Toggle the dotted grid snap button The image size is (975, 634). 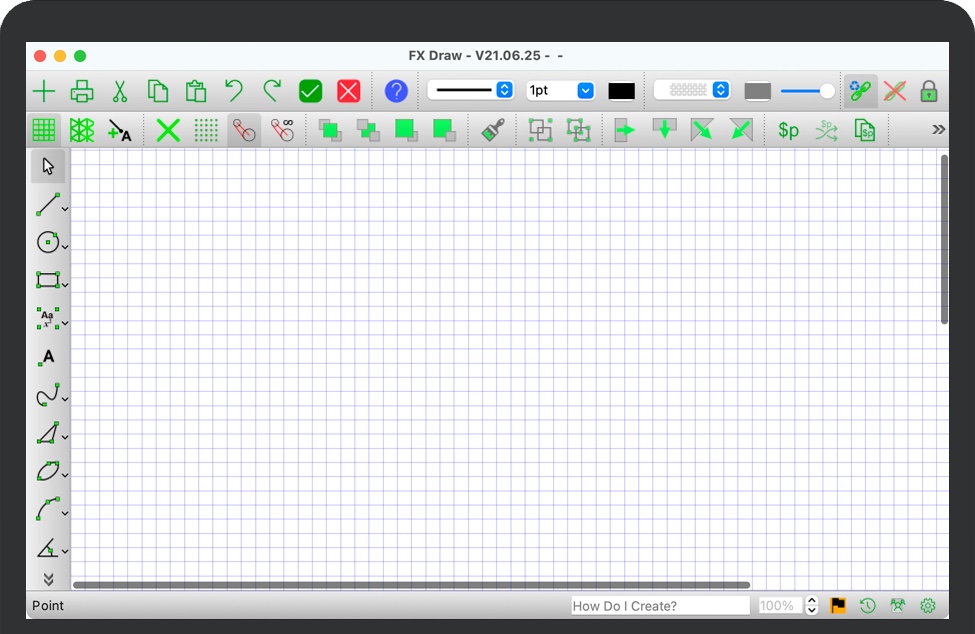pyautogui.click(x=206, y=130)
